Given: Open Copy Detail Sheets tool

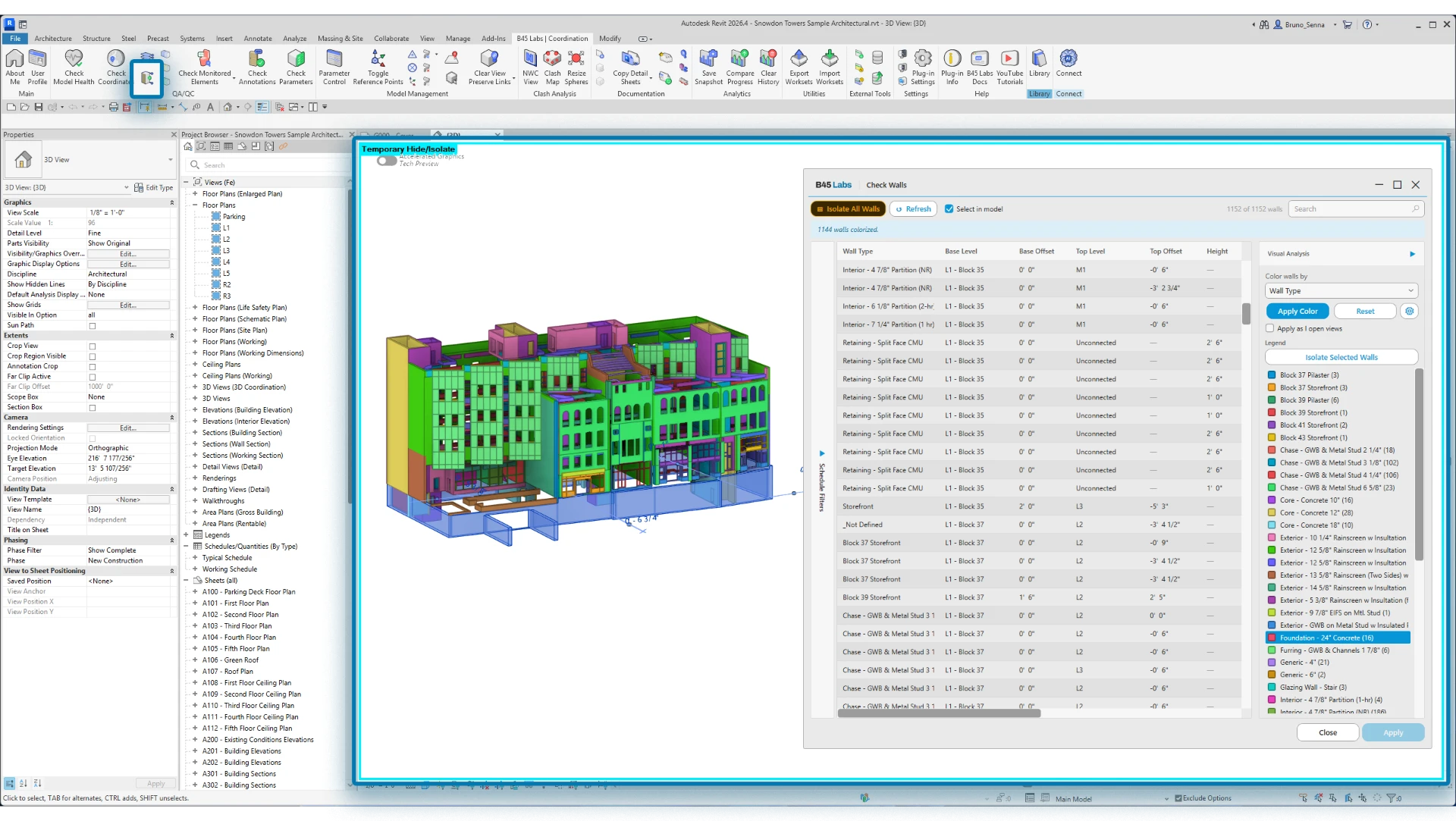Looking at the screenshot, I should 630,67.
